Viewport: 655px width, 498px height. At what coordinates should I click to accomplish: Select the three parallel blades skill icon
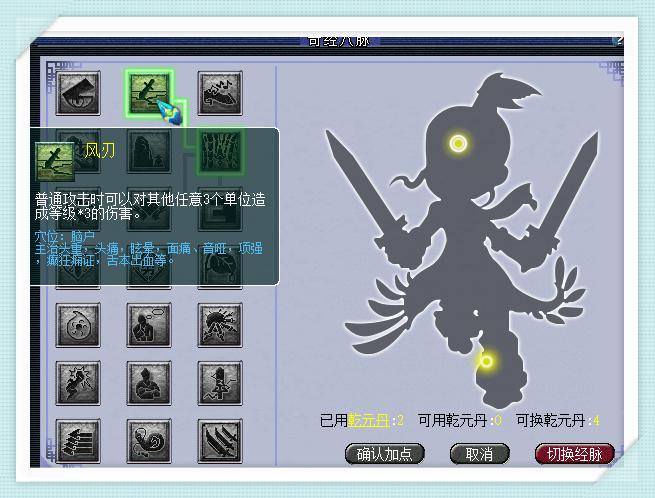[x=220, y=441]
